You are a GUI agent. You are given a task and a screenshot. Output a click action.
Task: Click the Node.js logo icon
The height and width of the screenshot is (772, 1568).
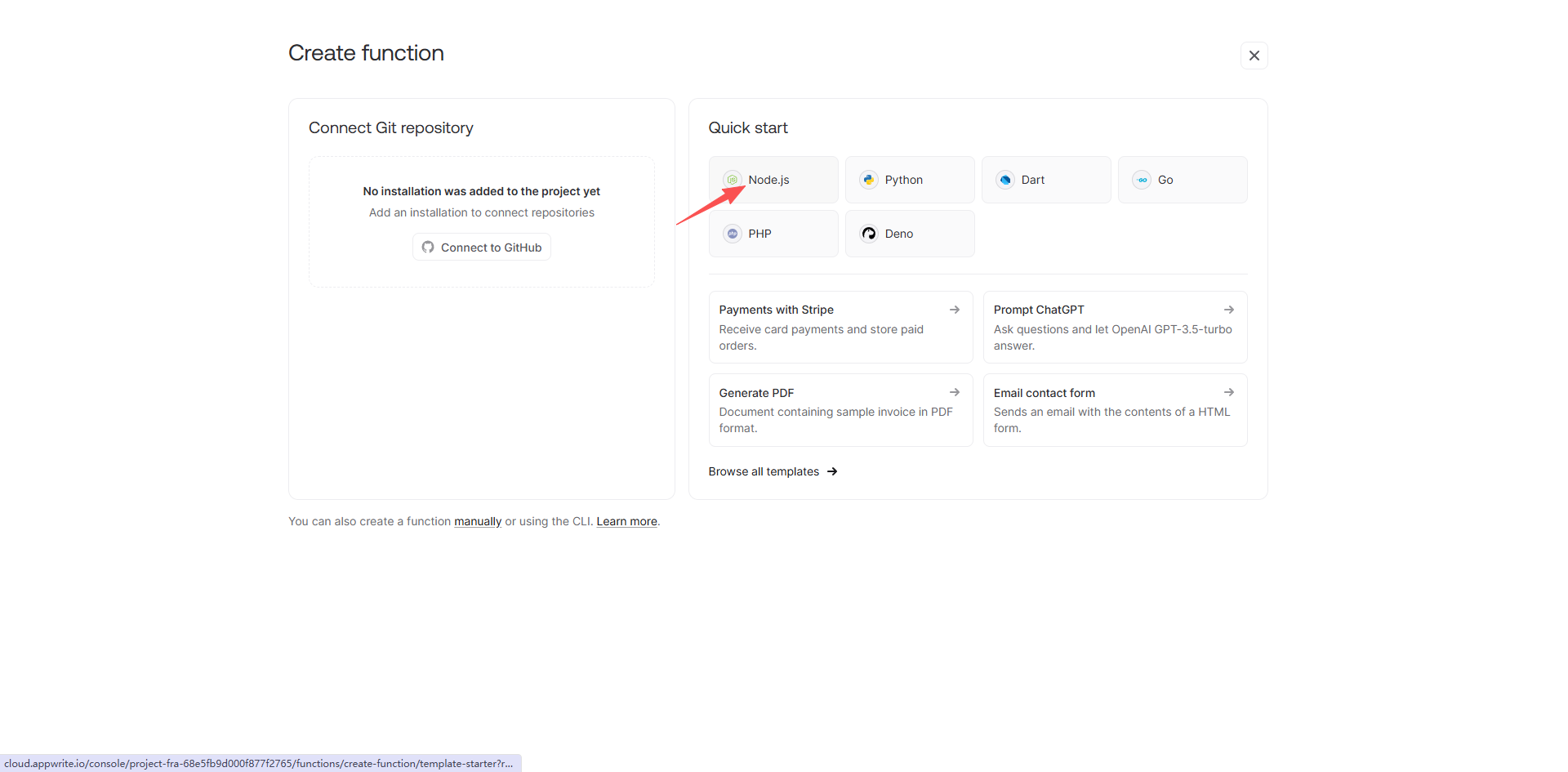point(733,180)
